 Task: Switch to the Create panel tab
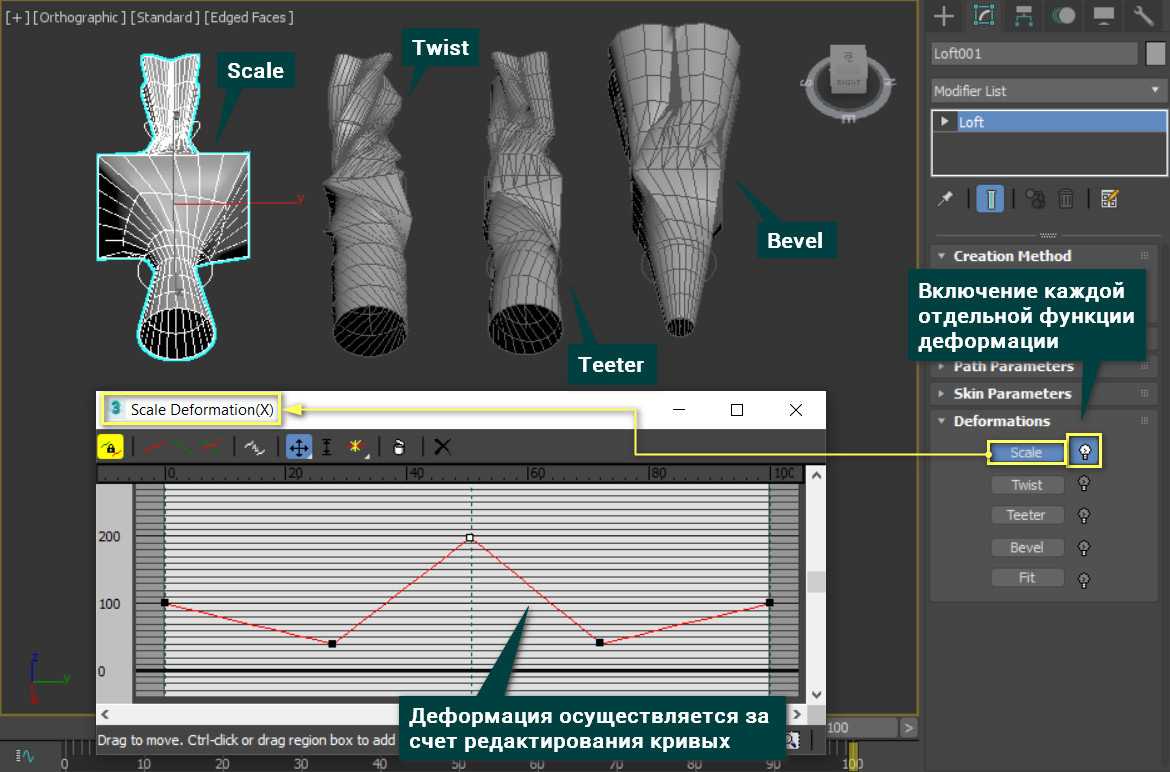pyautogui.click(x=942, y=15)
